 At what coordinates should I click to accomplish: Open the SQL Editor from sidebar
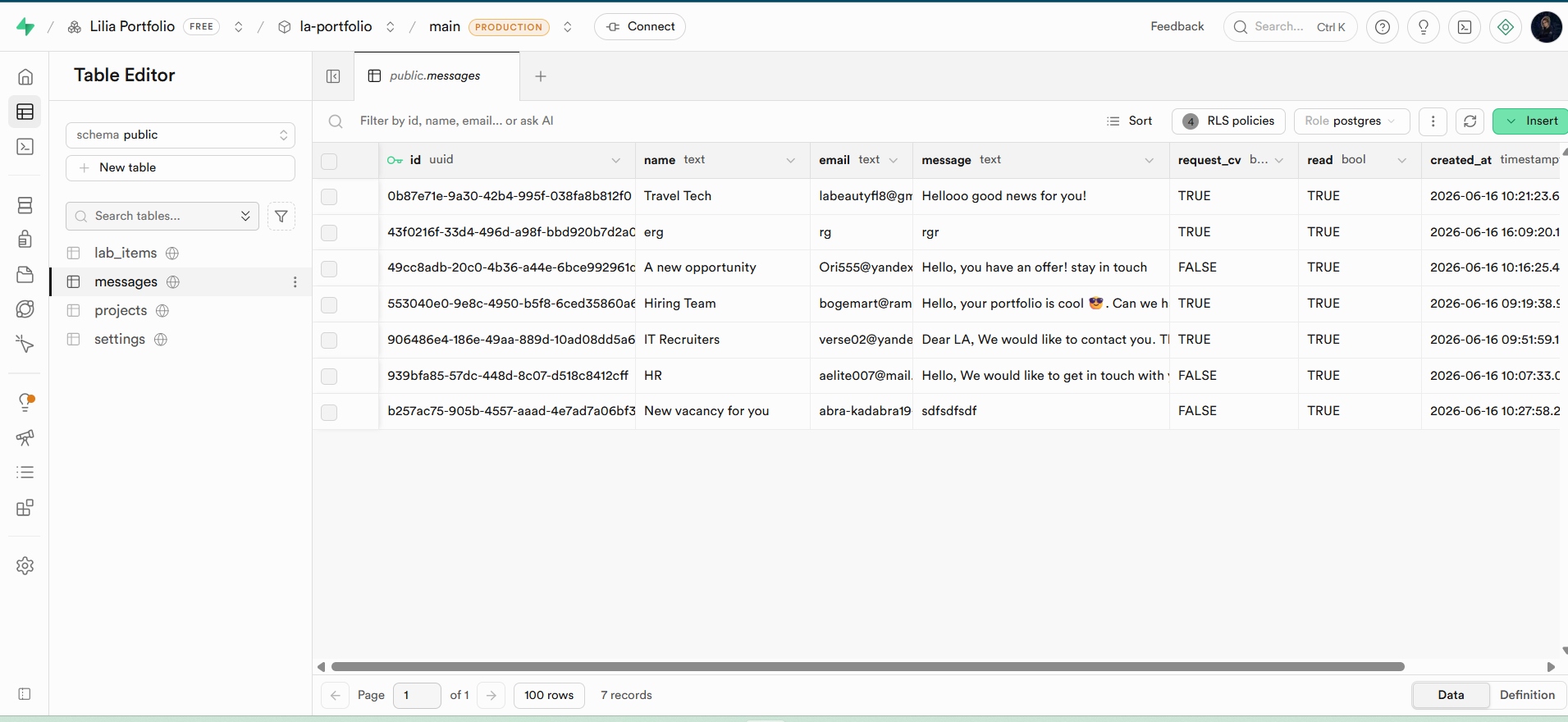coord(25,147)
